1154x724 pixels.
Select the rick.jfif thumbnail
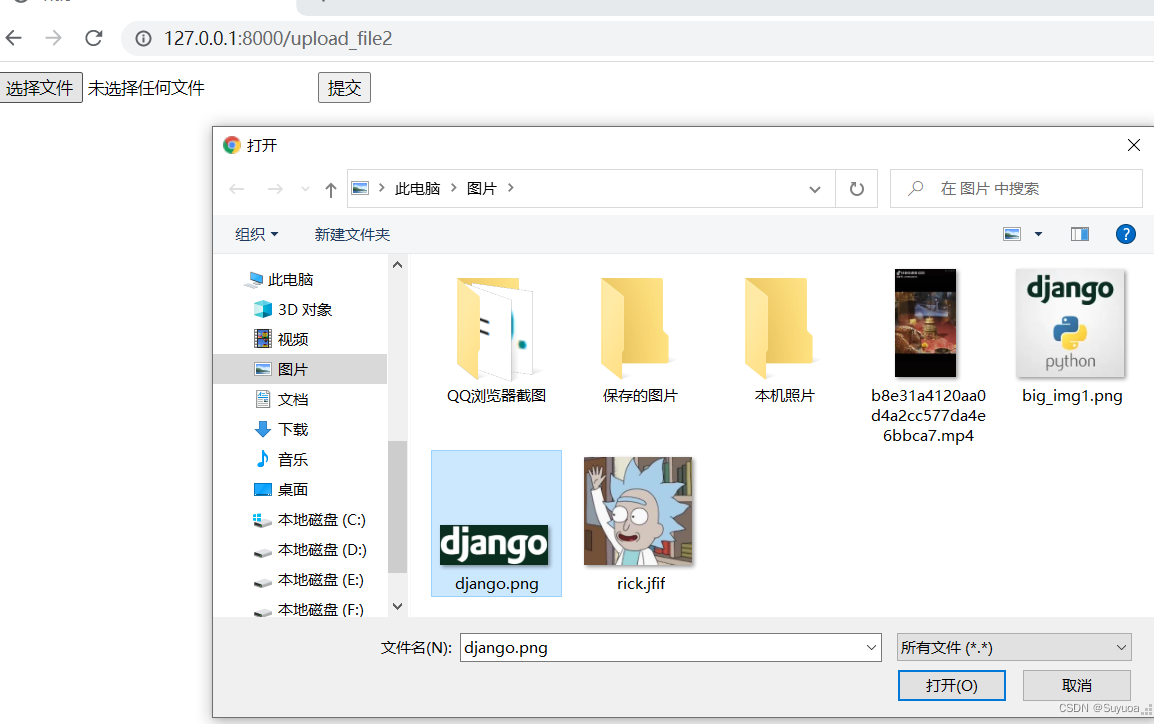[x=639, y=511]
